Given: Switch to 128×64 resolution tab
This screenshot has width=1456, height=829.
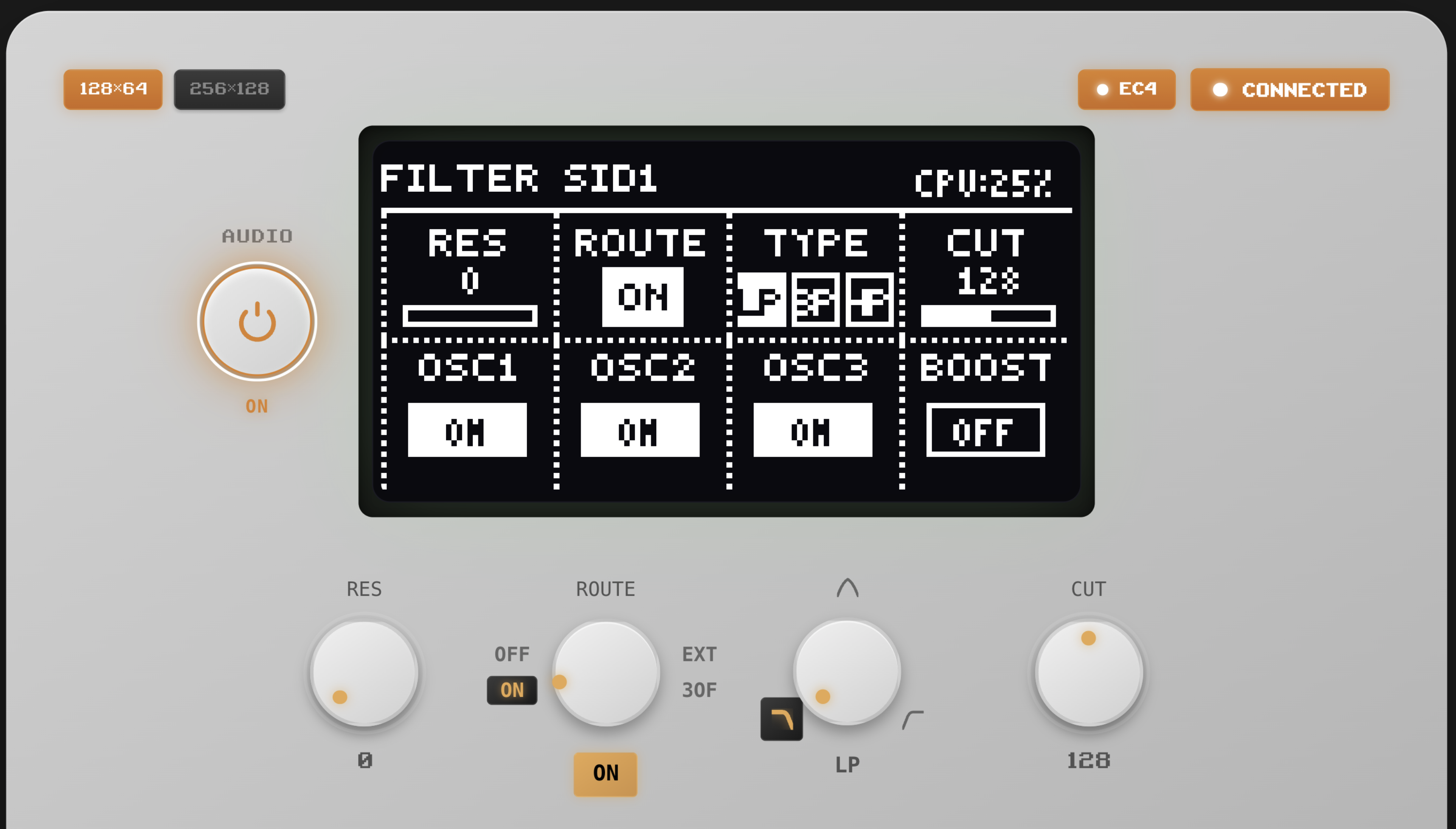Looking at the screenshot, I should click(x=113, y=90).
